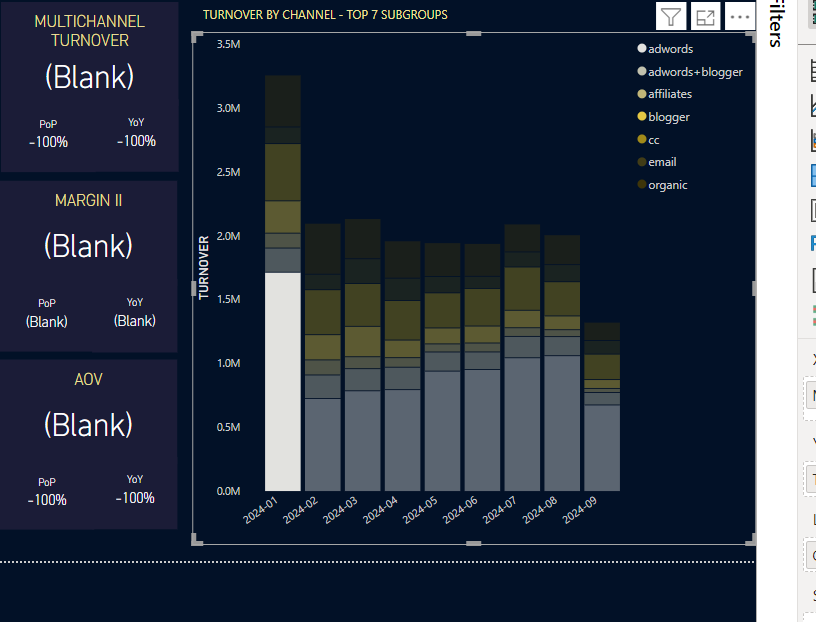Click the highlighted white adwords segment of 2024-01
Image resolution: width=816 pixels, height=622 pixels.
click(283, 382)
